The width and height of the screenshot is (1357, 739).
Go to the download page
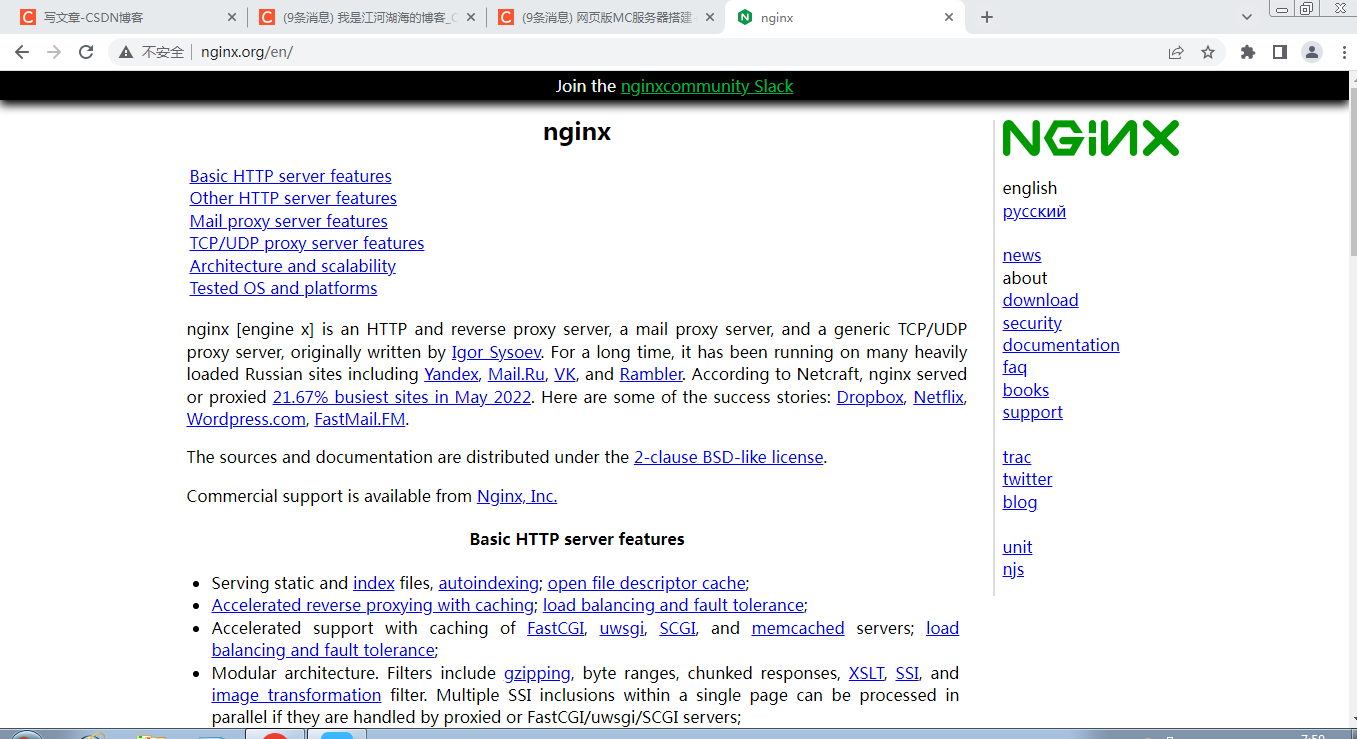tap(1040, 300)
